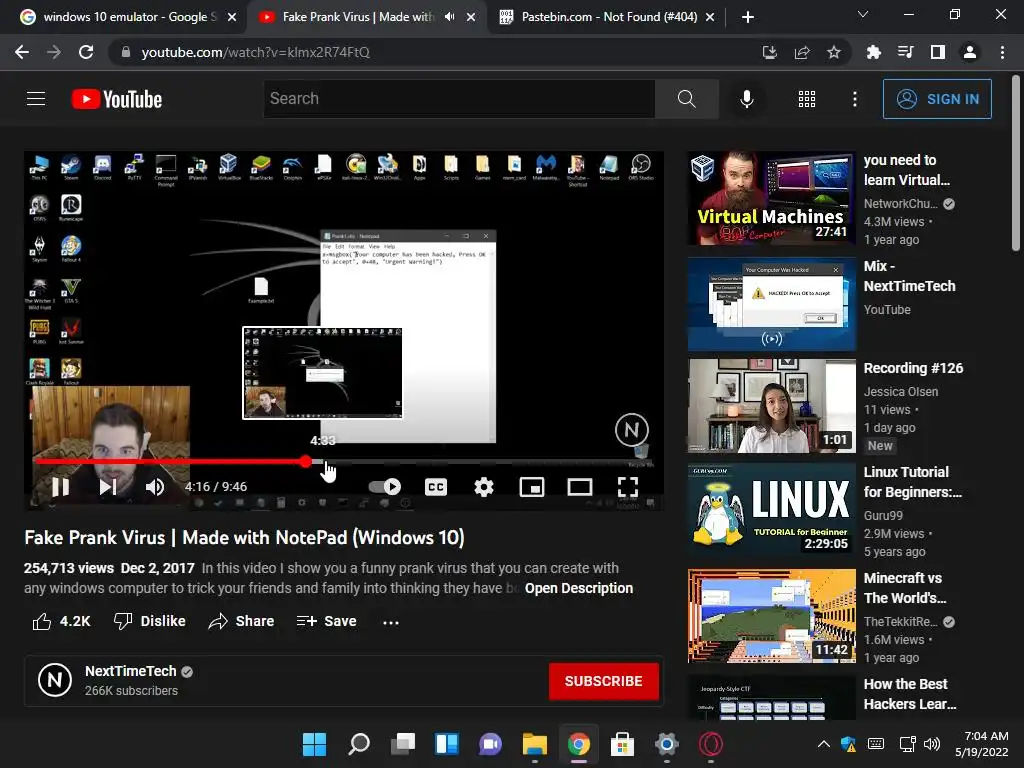Viewport: 1024px width, 768px height.
Task: Open media controls in Chrome toolbar
Action: (905, 52)
